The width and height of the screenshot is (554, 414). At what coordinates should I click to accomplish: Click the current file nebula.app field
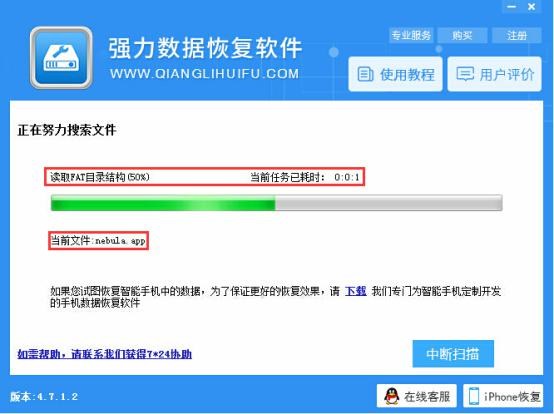coord(98,241)
